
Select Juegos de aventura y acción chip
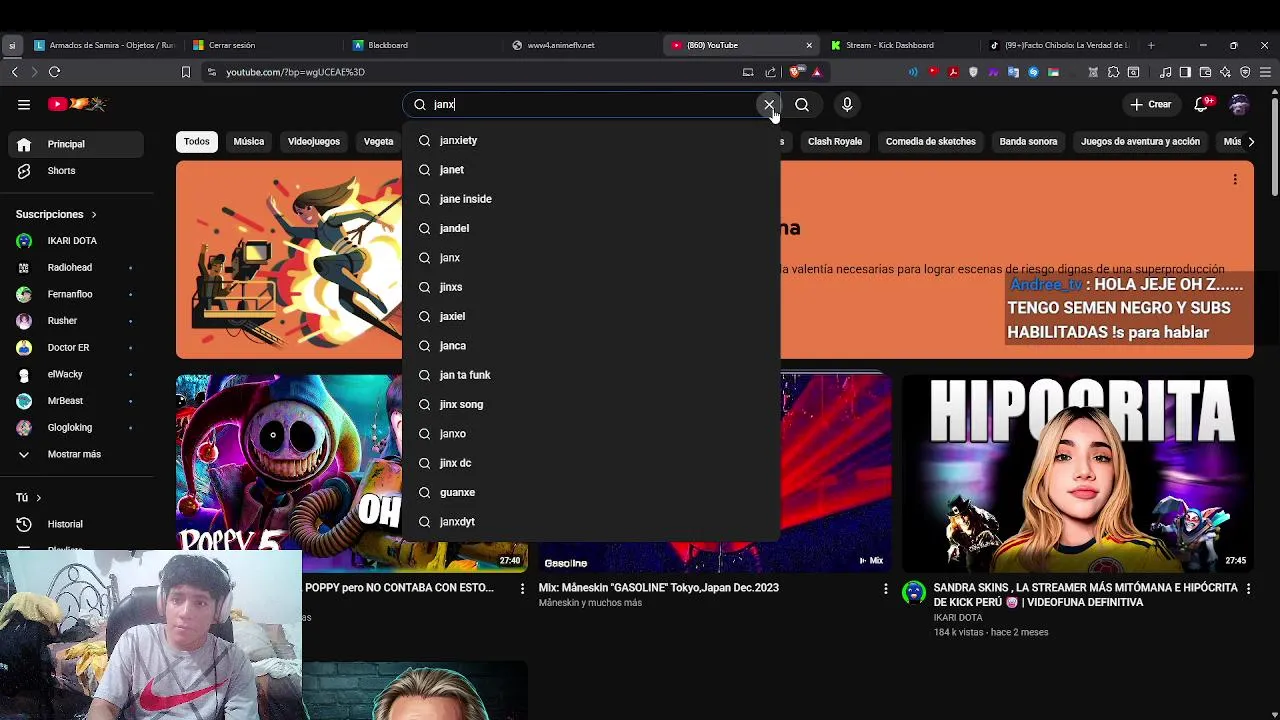click(x=1140, y=141)
